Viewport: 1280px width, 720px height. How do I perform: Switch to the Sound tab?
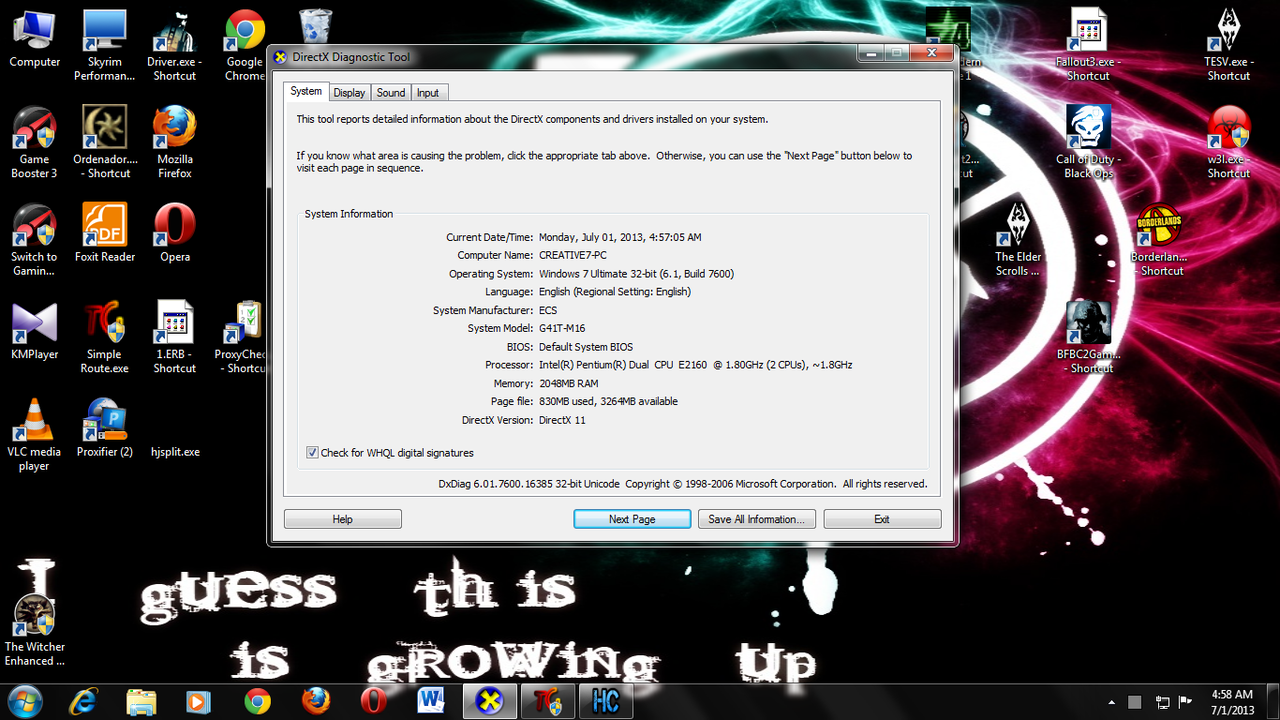(391, 93)
